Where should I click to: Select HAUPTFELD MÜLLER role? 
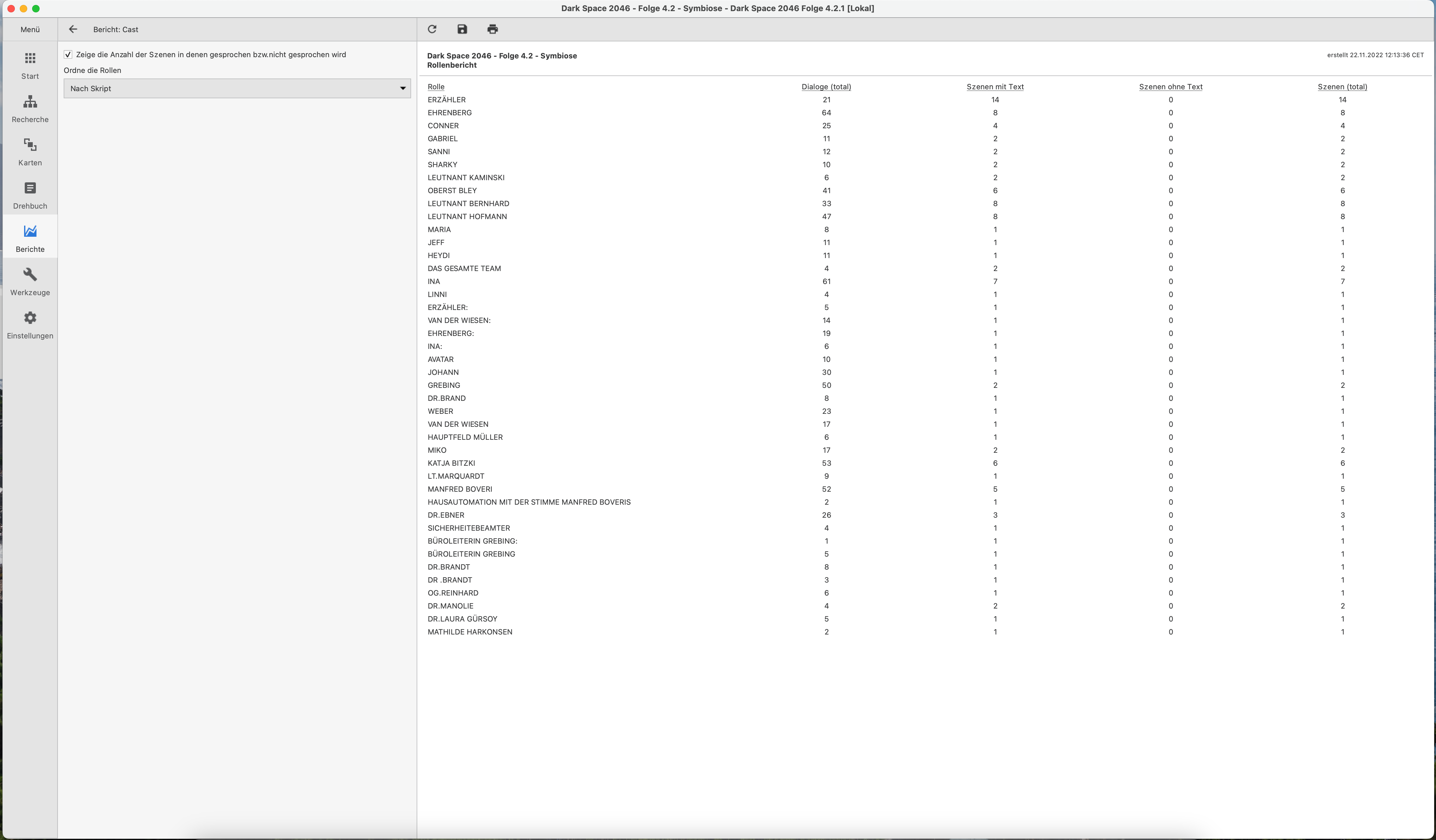coord(465,437)
